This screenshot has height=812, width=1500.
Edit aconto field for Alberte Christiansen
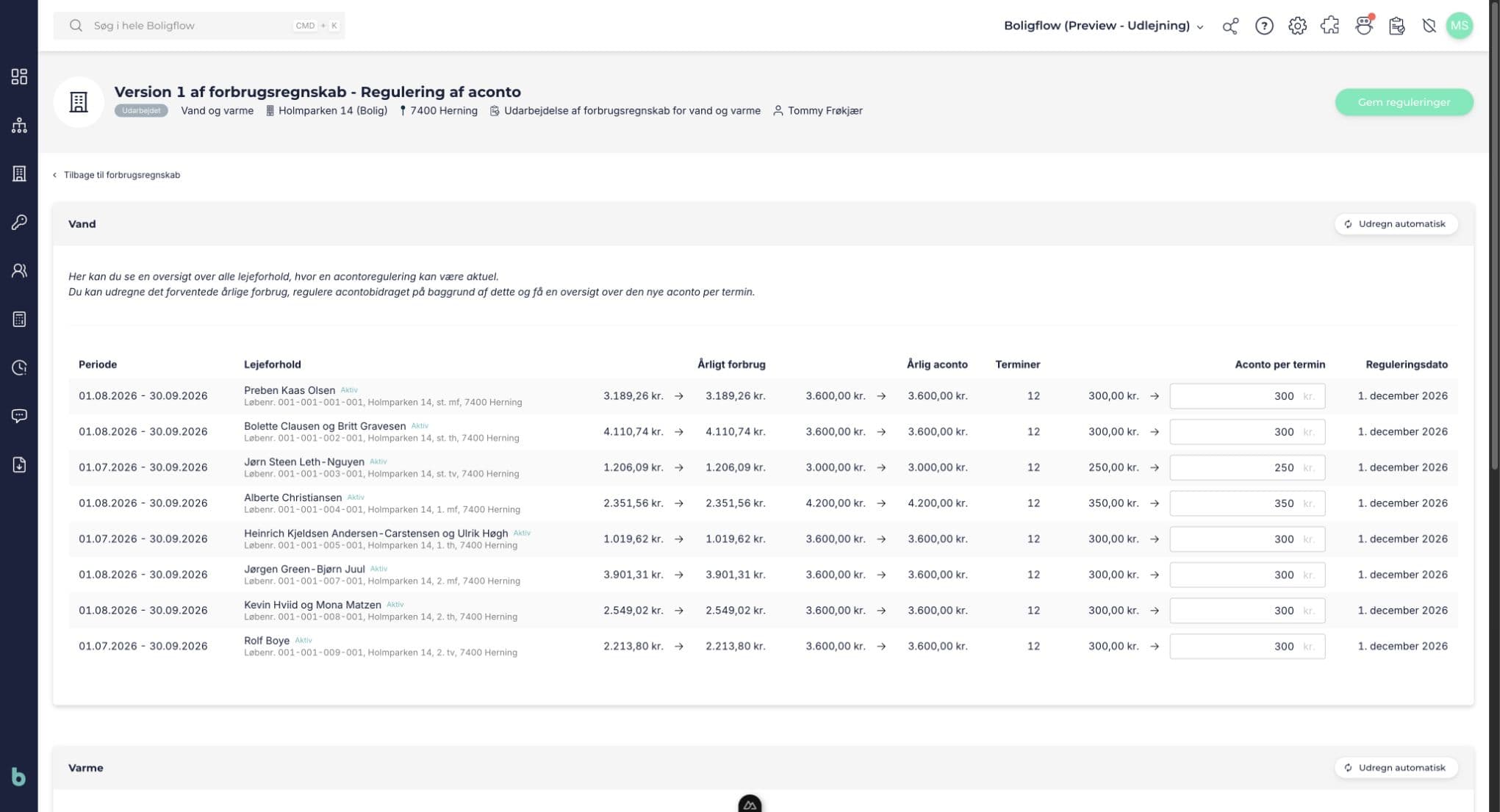coord(1247,503)
